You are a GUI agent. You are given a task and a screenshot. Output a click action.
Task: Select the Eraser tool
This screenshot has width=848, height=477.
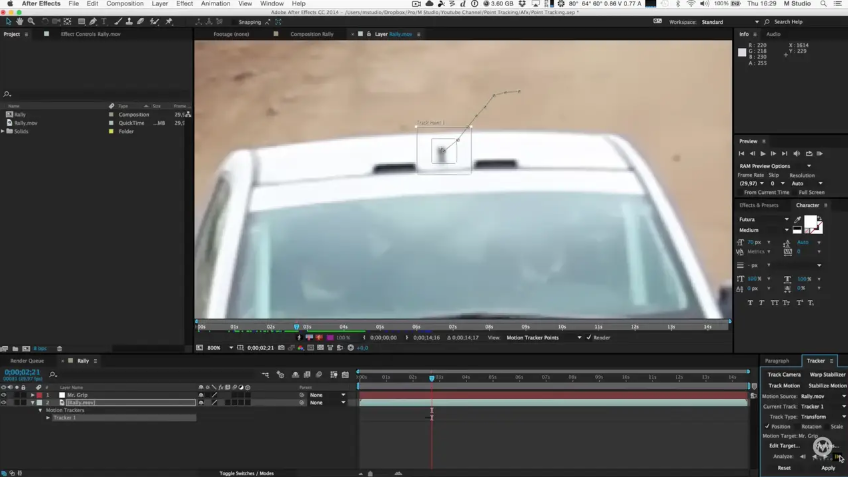tap(141, 22)
